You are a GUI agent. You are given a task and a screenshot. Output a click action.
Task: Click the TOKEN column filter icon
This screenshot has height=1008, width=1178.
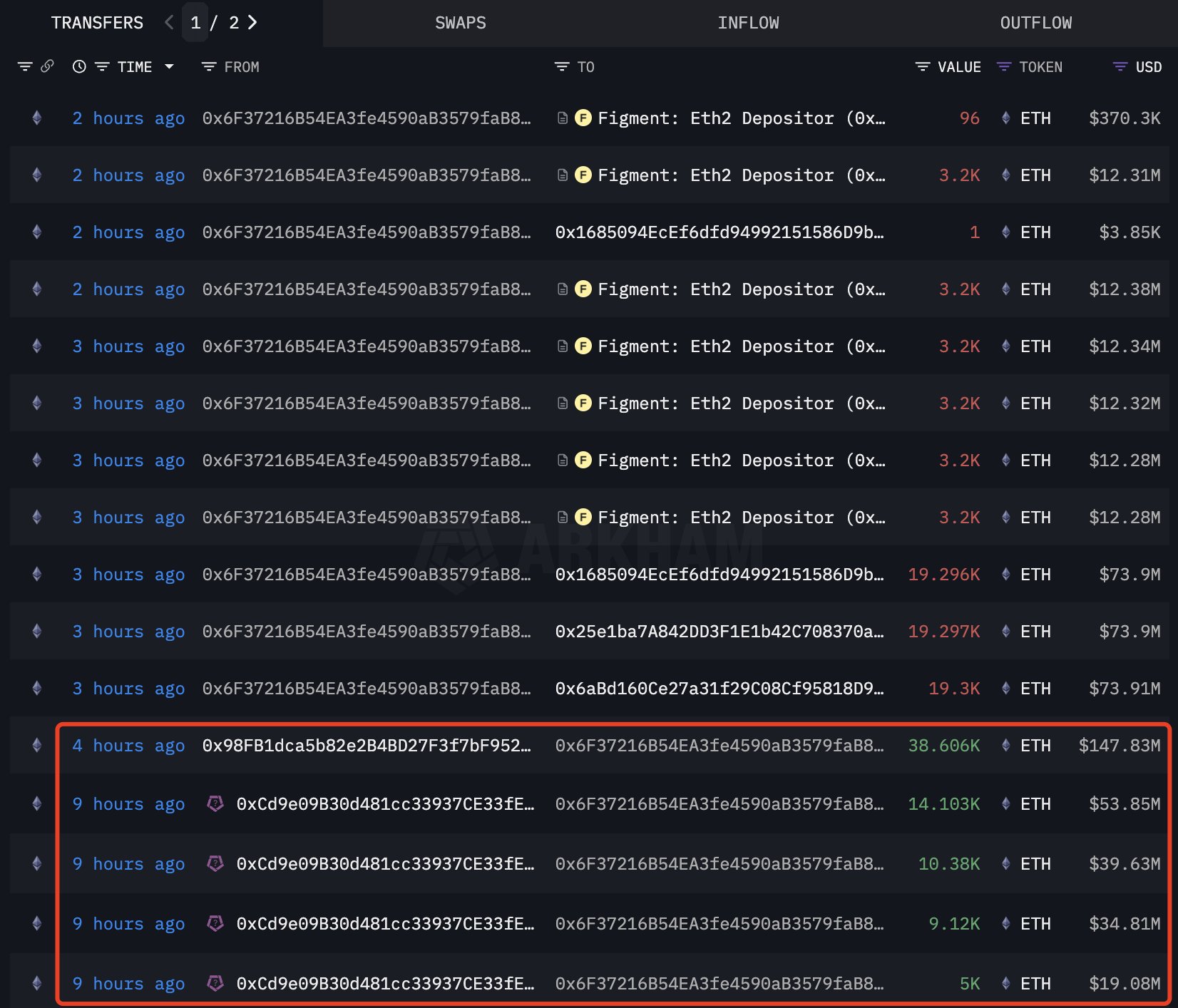coord(1005,66)
